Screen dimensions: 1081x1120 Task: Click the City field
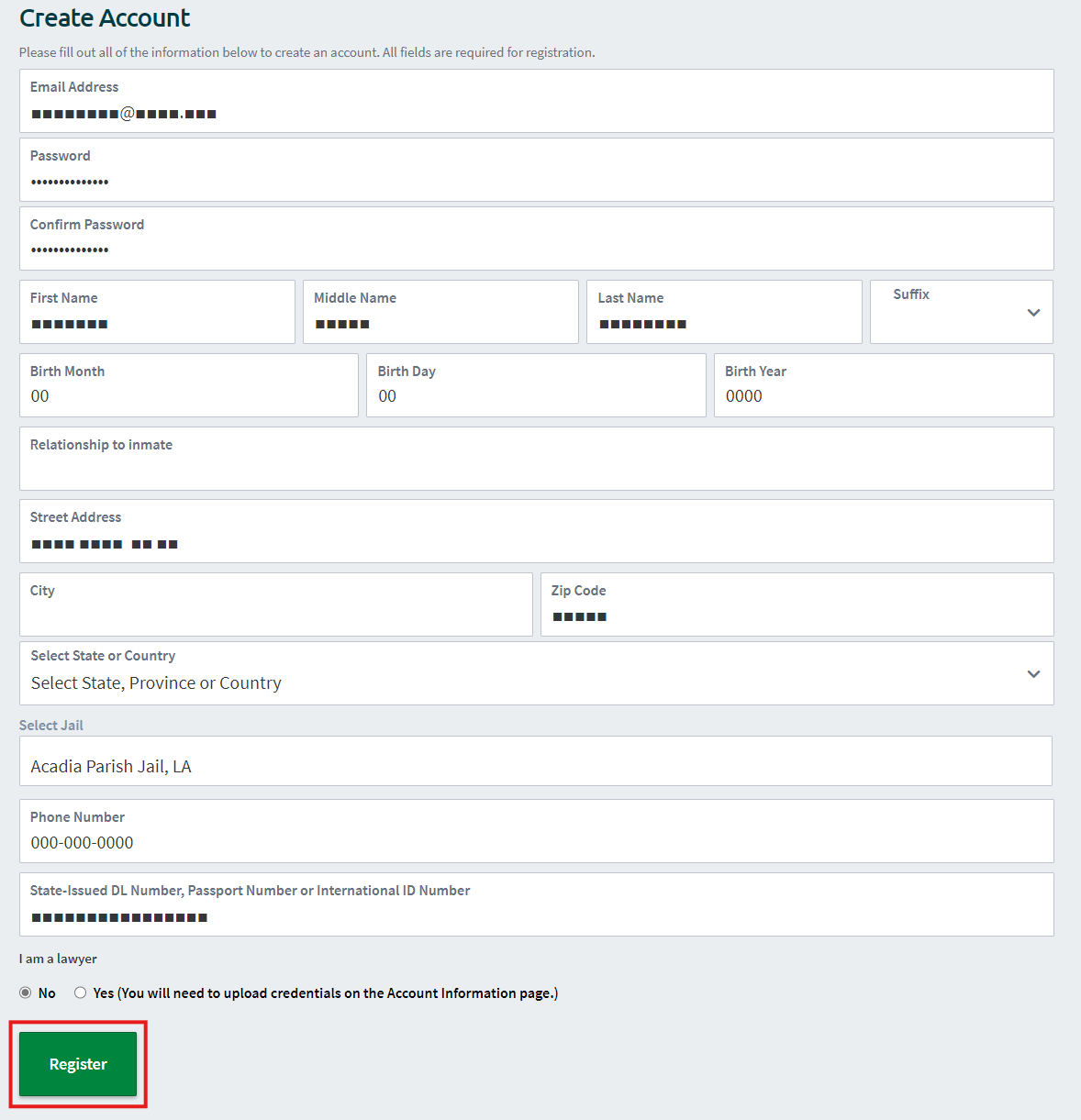pos(275,604)
